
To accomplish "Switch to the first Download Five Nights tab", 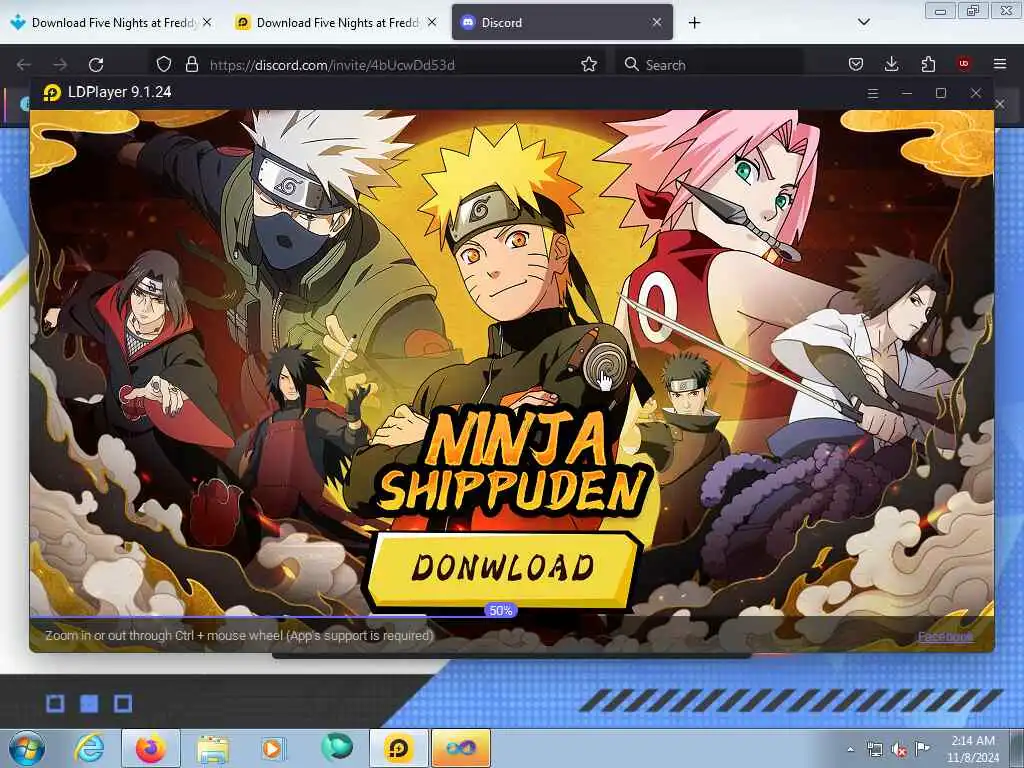I will point(111,22).
